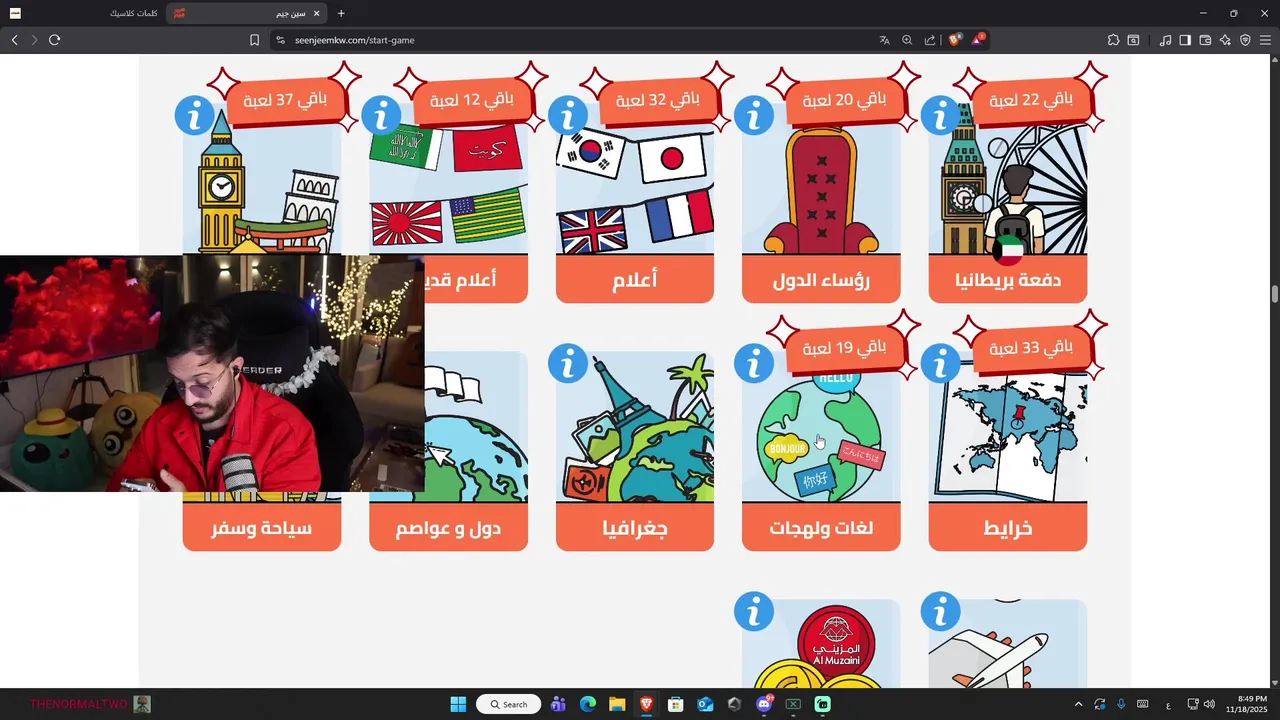Open the Leo AI sparkle icon
This screenshot has height=720, width=1280.
tap(1225, 40)
